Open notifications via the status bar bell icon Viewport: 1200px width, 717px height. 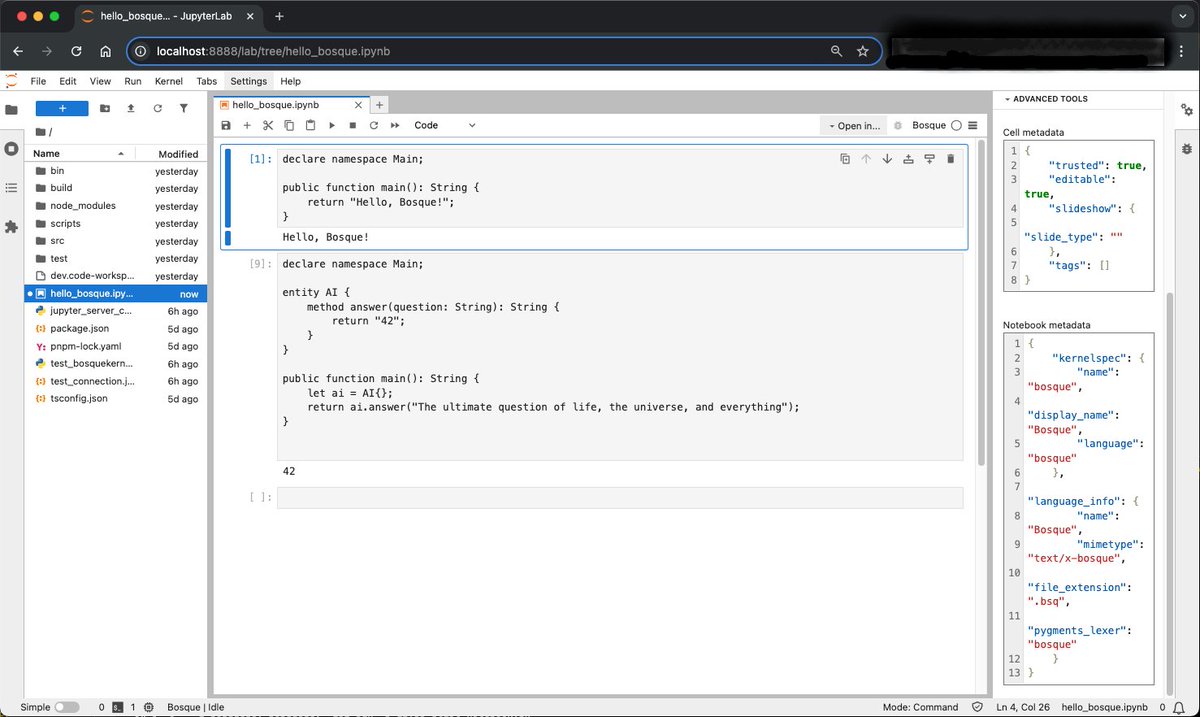pyautogui.click(x=1180, y=707)
